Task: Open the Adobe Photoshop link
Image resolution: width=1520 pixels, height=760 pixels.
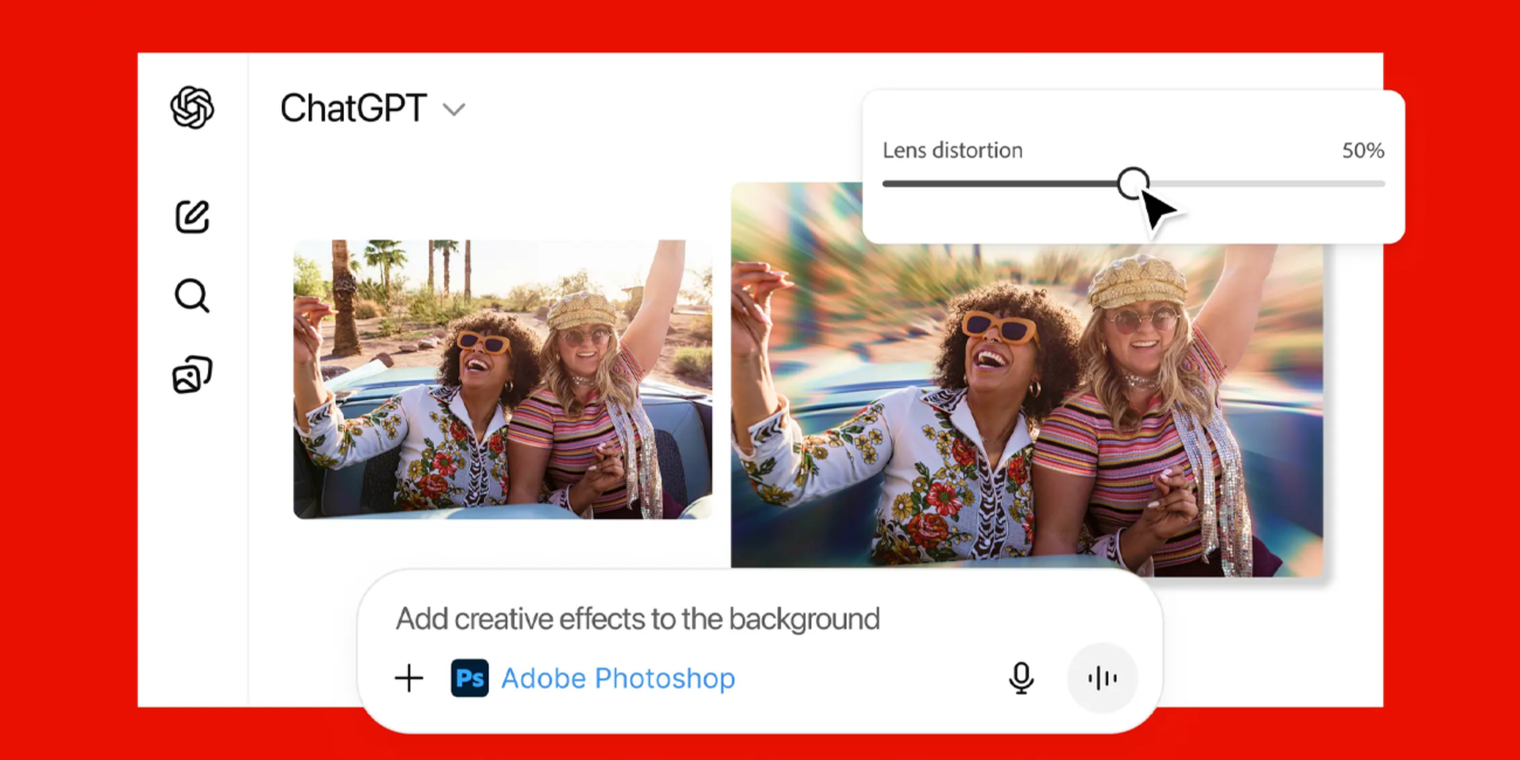Action: 617,678
